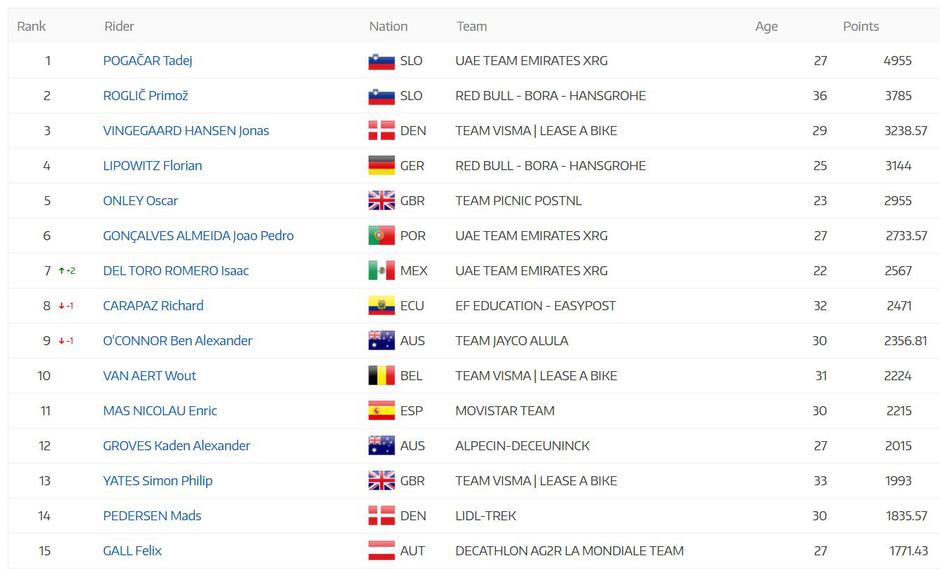940x570 pixels.
Task: Open rider profile POGAČAR Tadej
Action: pos(147,61)
